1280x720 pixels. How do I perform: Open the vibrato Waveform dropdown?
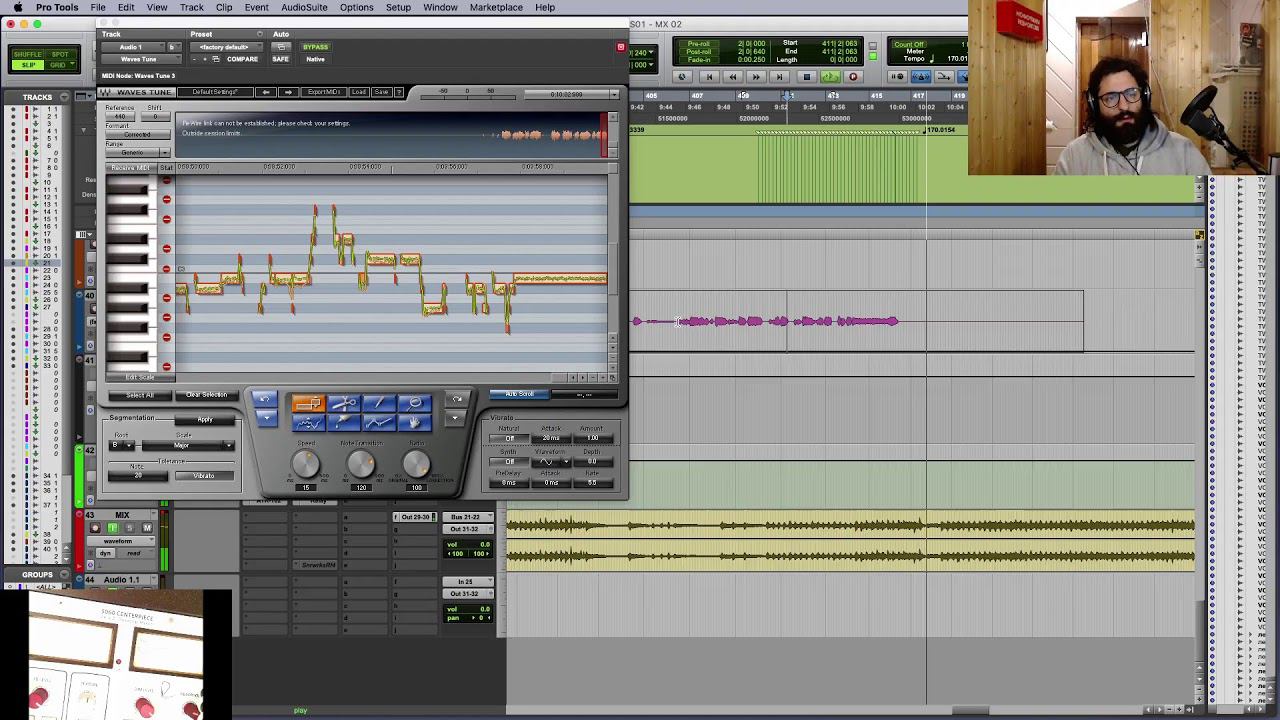click(549, 463)
